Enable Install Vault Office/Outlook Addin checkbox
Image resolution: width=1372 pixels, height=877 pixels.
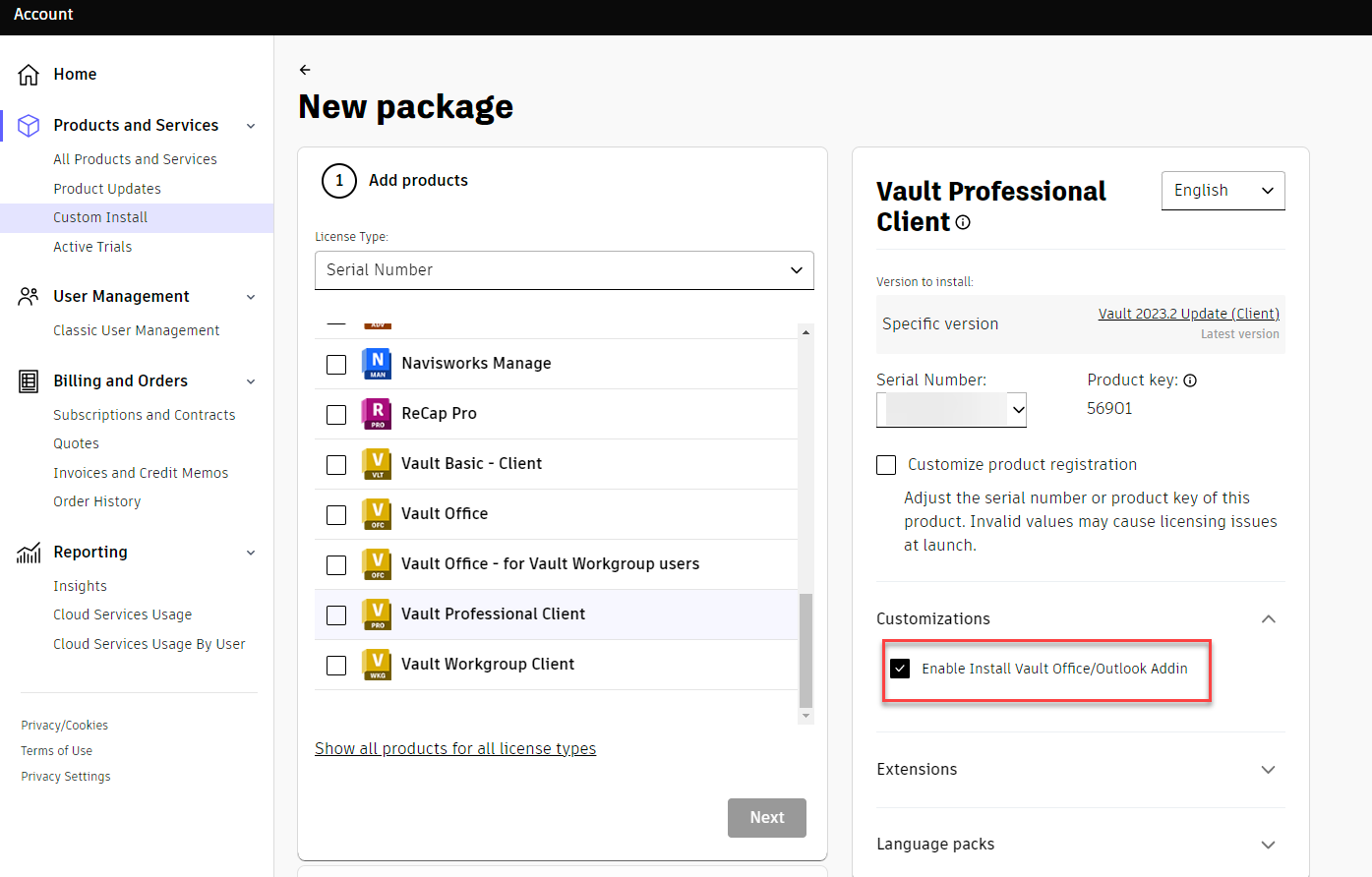point(900,669)
